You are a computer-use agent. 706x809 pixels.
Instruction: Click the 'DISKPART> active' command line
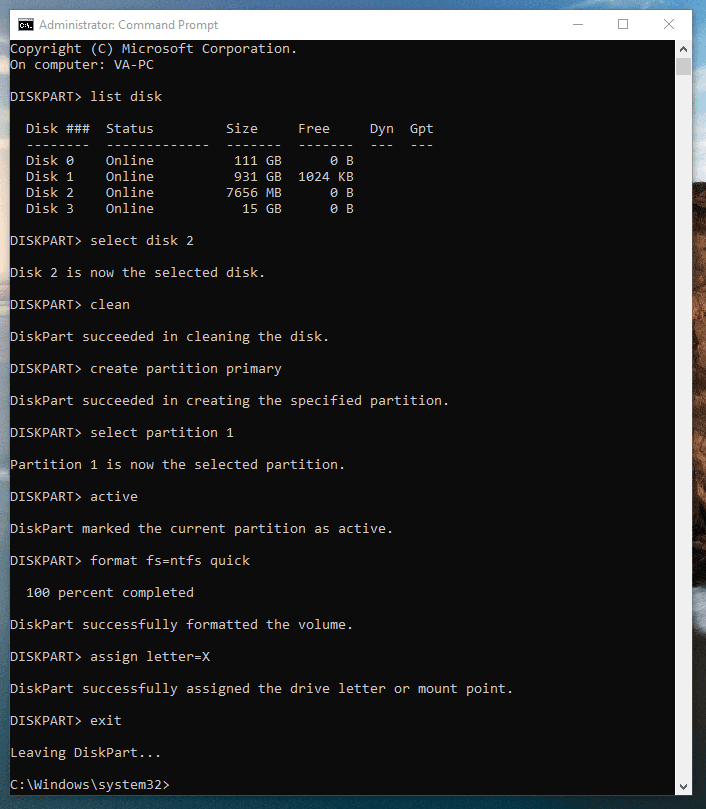74,497
